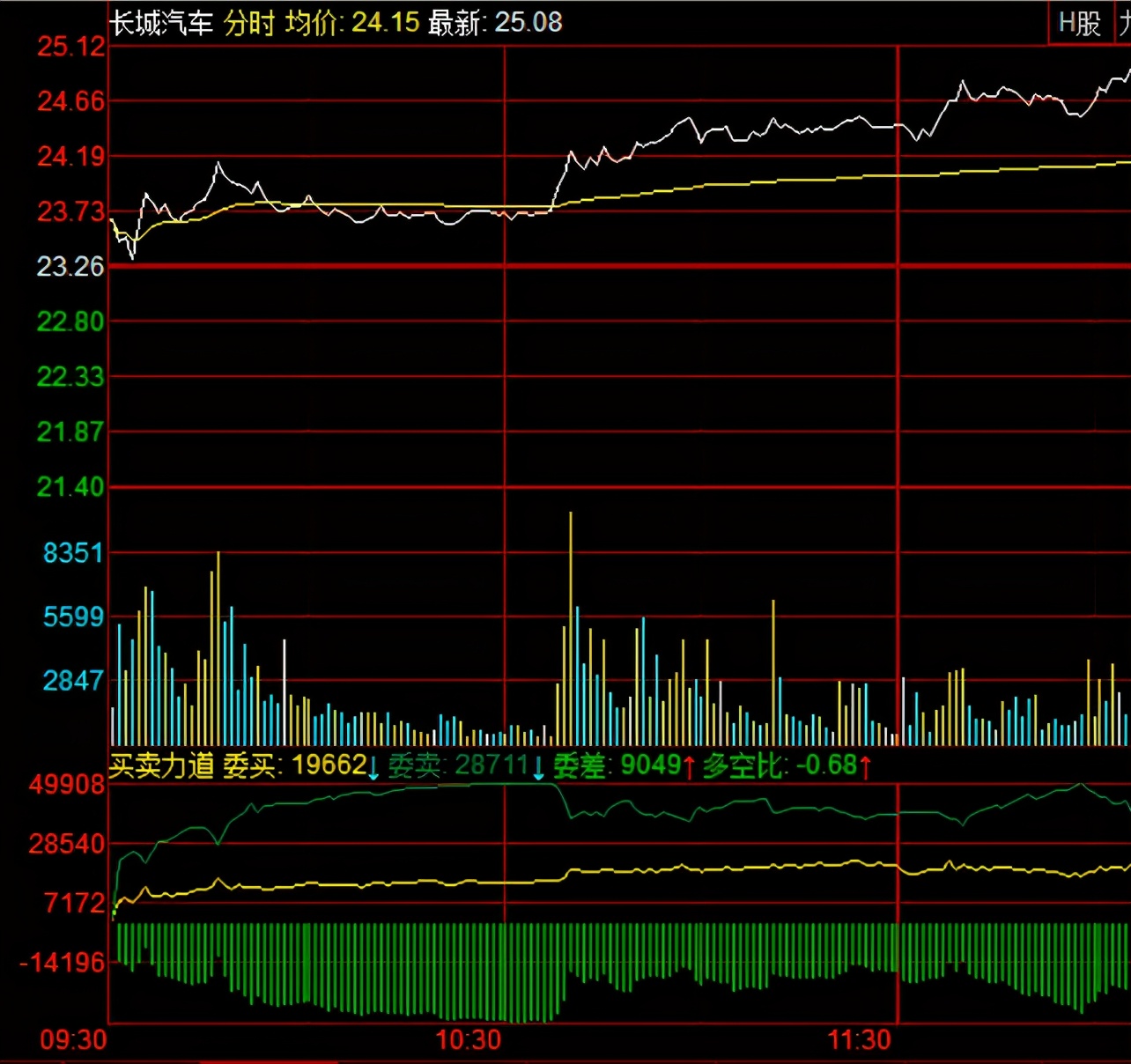The height and width of the screenshot is (1064, 1131).
Task: Click the 22.33 price axis label
Action: point(70,377)
